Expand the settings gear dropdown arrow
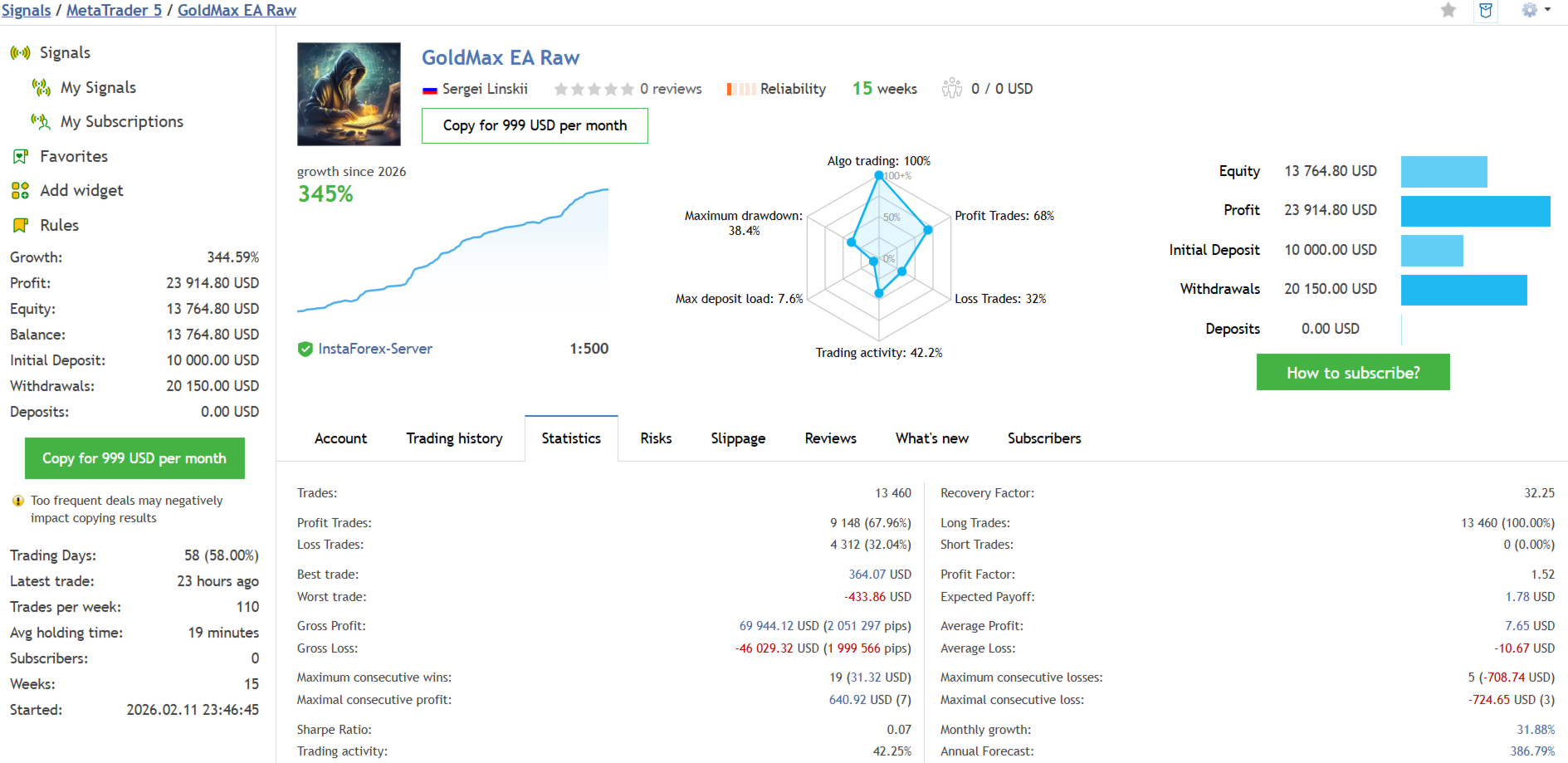 (1548, 10)
